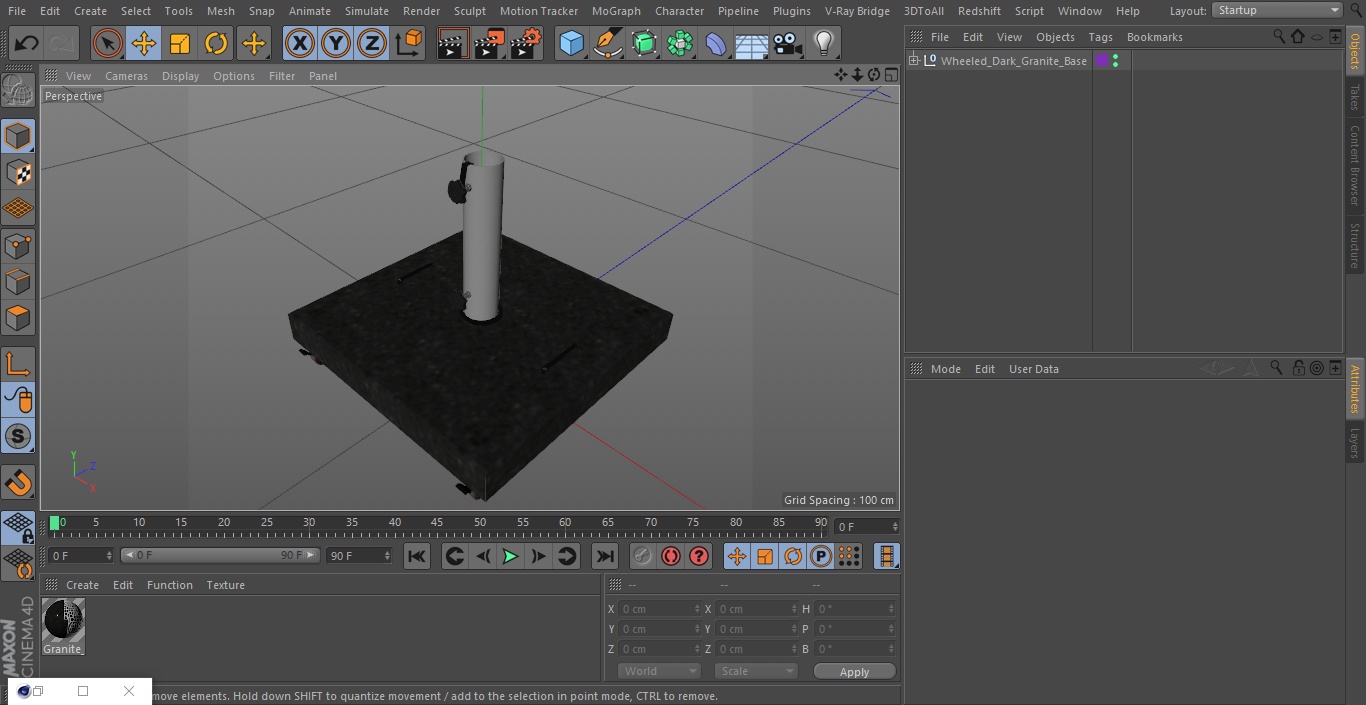
Task: Activate the Scale tool
Action: tap(180, 44)
